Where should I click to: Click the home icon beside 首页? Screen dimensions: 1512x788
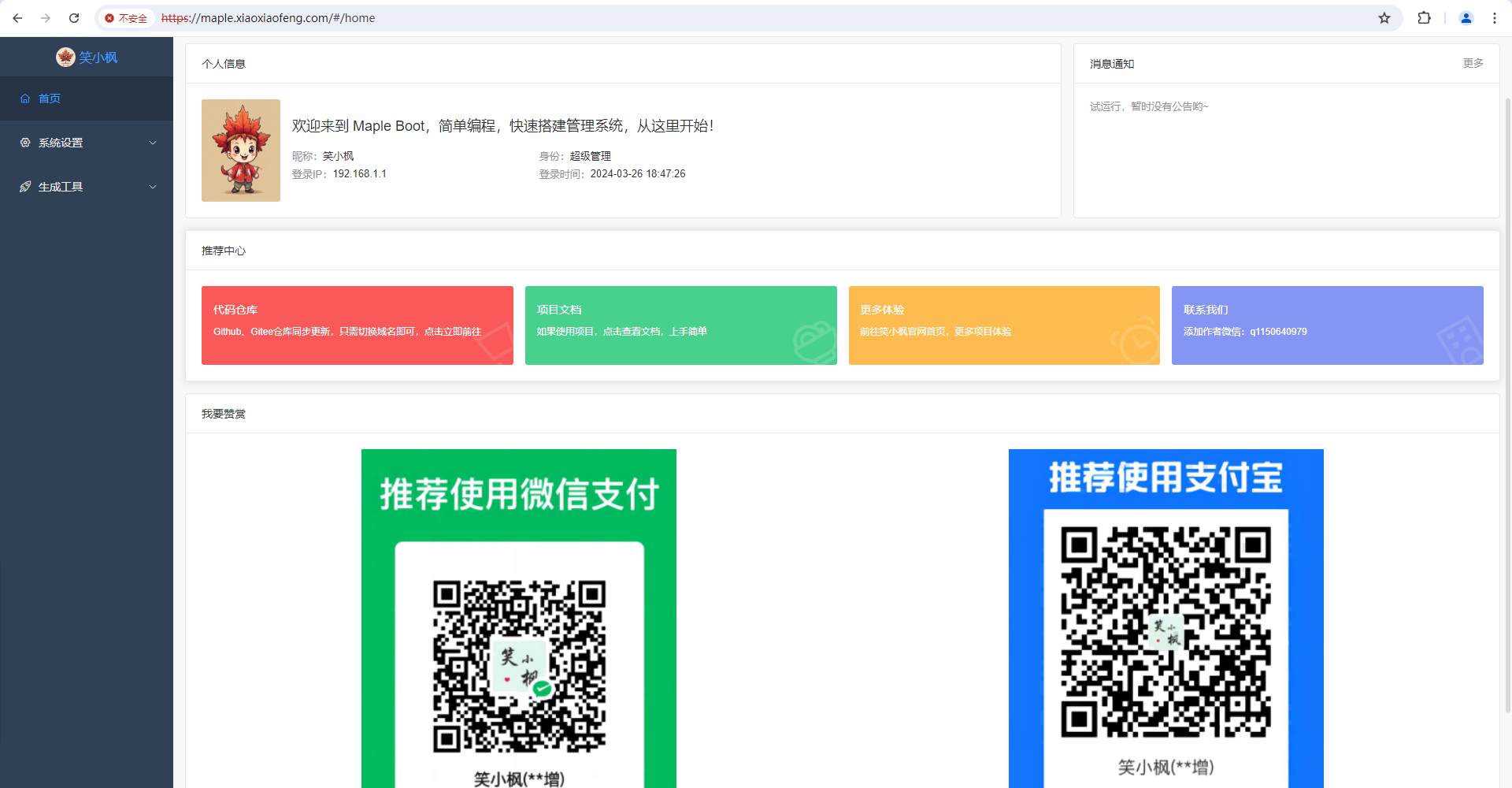pos(25,98)
